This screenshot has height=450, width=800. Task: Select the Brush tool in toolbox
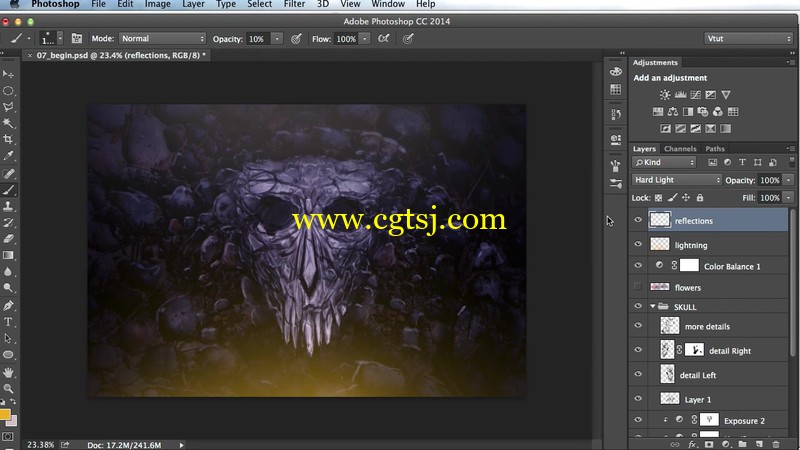(8, 190)
